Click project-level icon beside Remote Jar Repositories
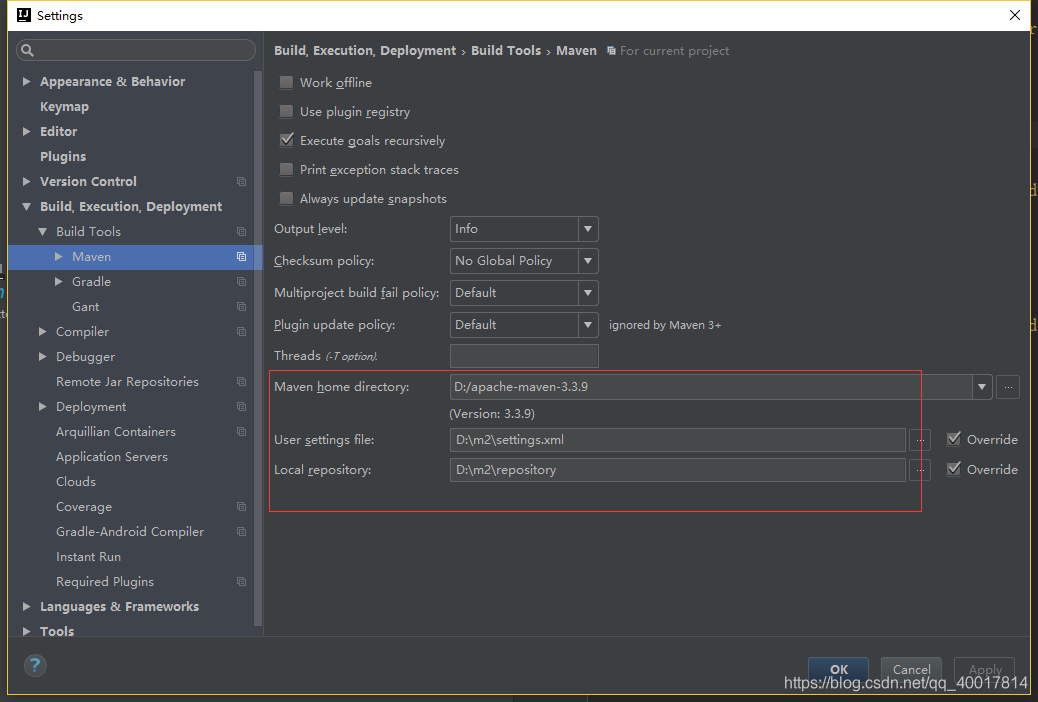 point(242,381)
